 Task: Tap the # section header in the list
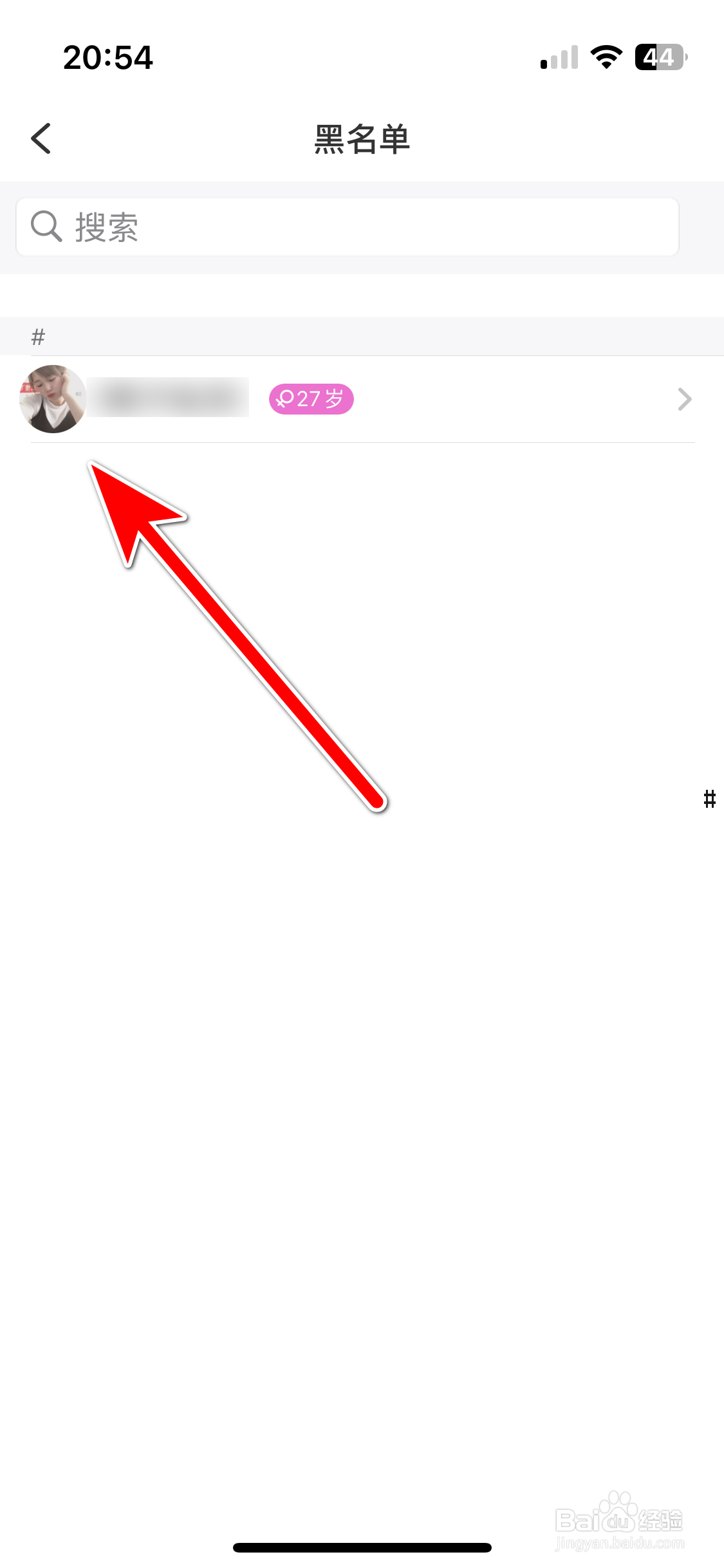(39, 337)
